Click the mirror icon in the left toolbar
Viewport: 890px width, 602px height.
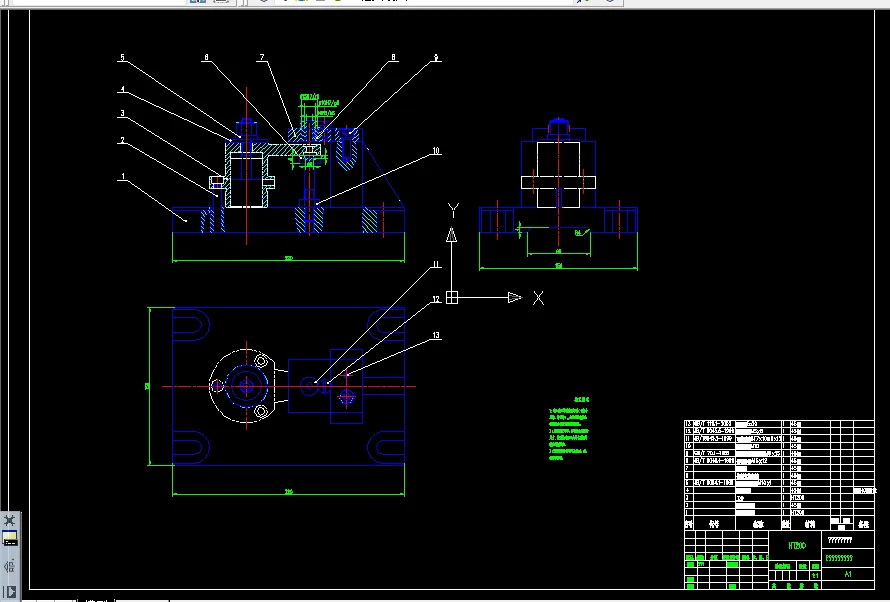10,566
